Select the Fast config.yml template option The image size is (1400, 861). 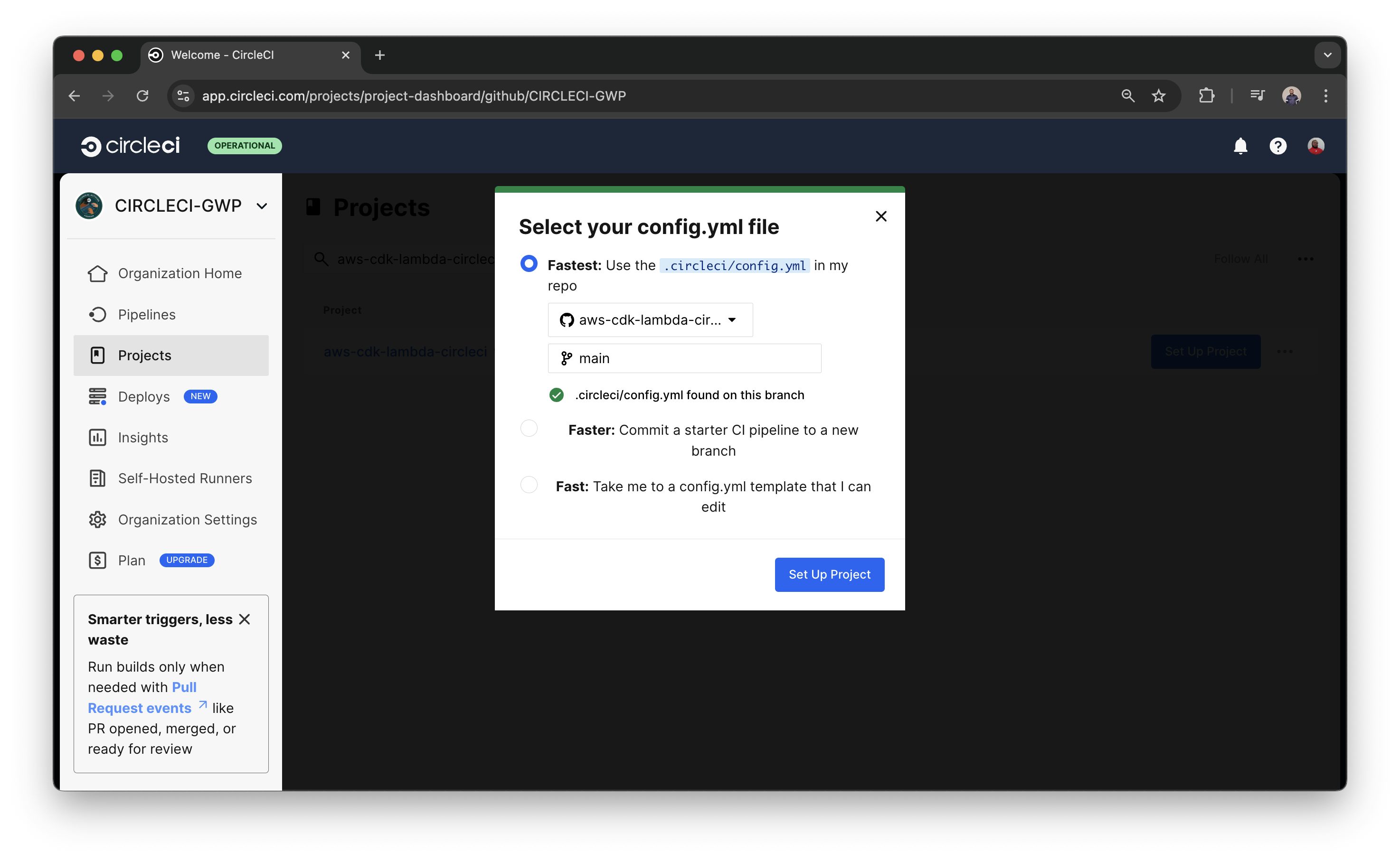(529, 485)
